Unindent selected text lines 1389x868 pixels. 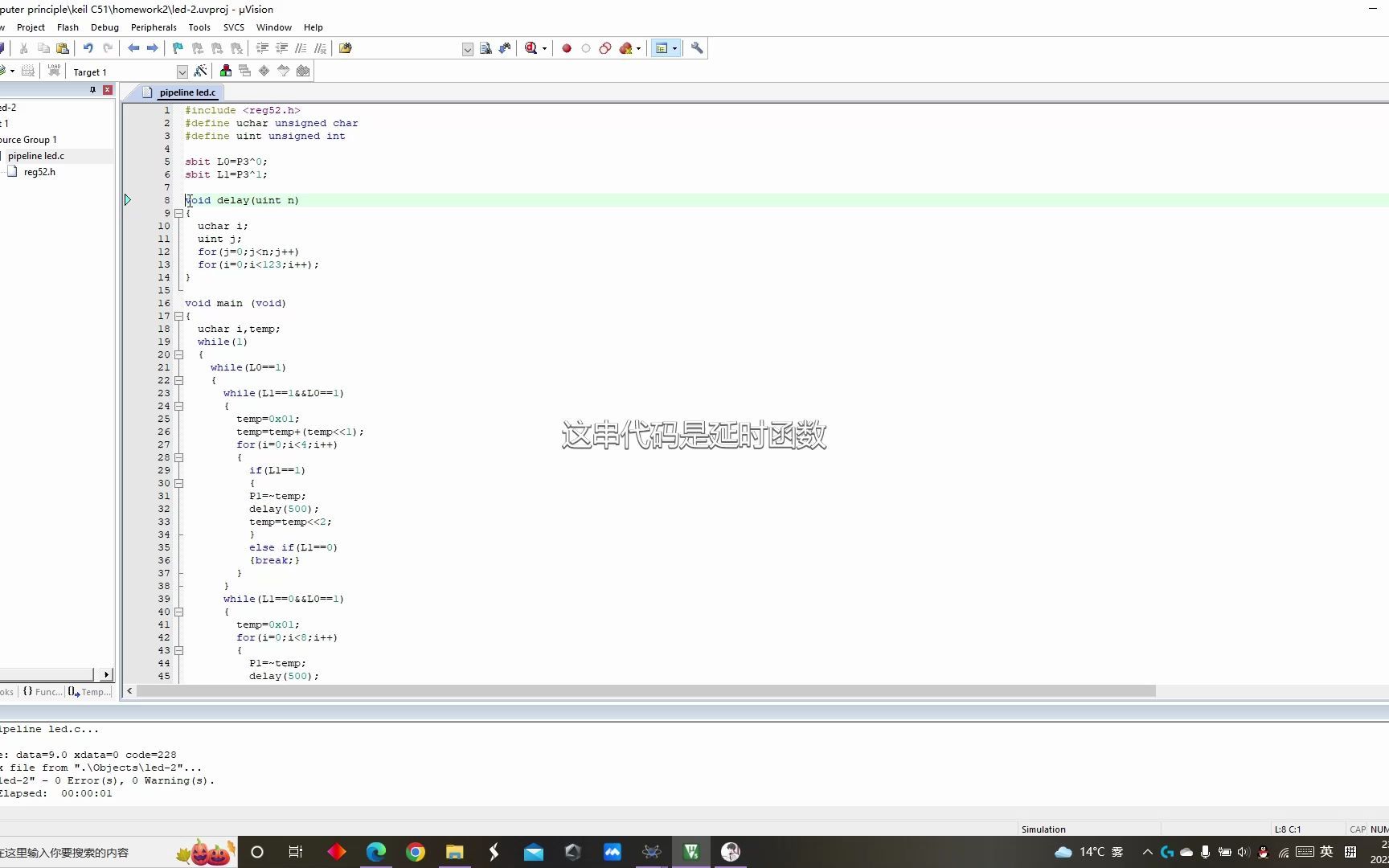click(281, 48)
